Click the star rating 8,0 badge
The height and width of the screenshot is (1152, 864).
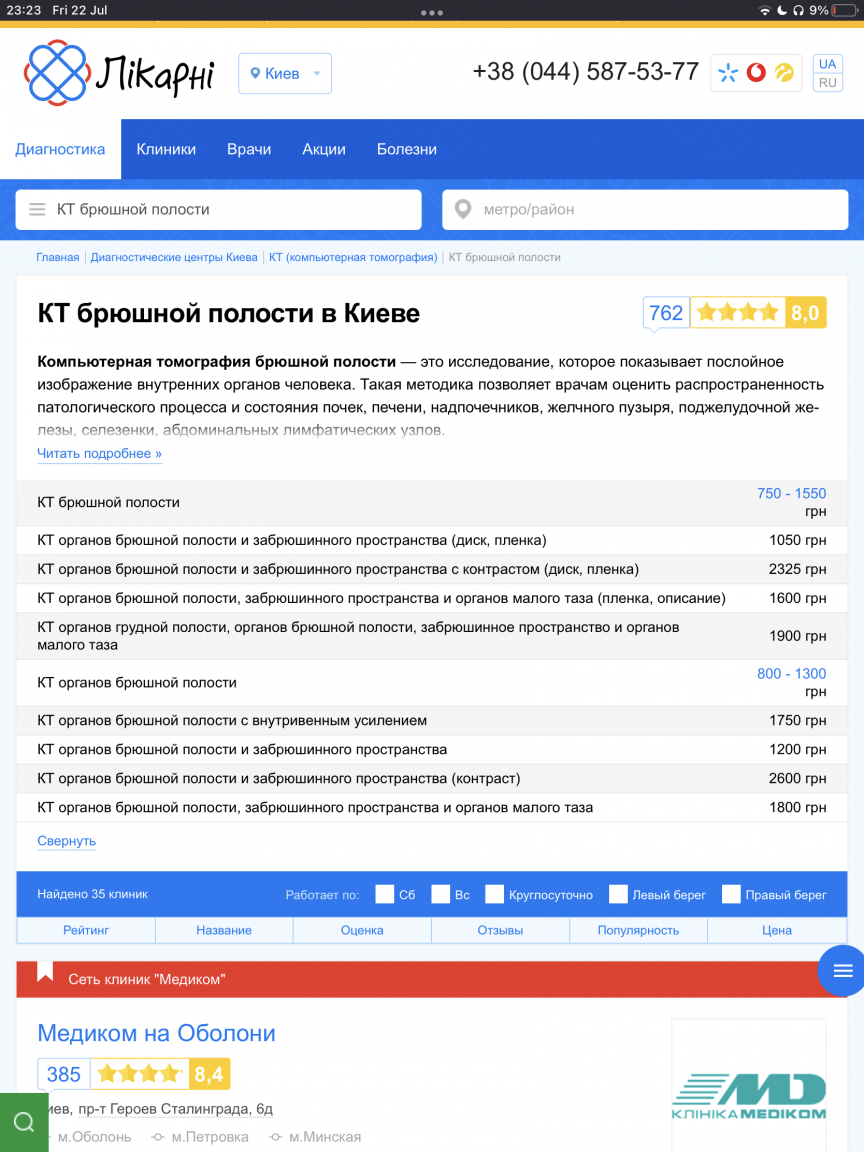758,313
